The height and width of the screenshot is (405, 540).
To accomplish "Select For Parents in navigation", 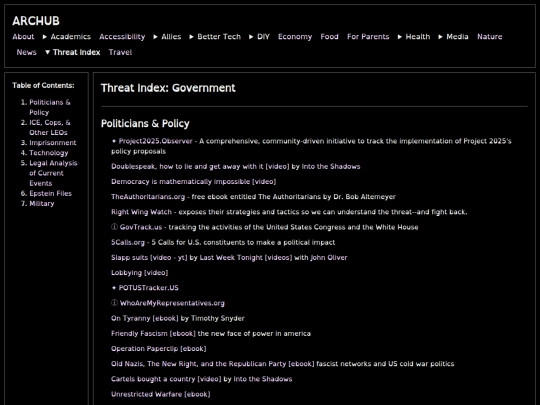I will click(x=368, y=37).
